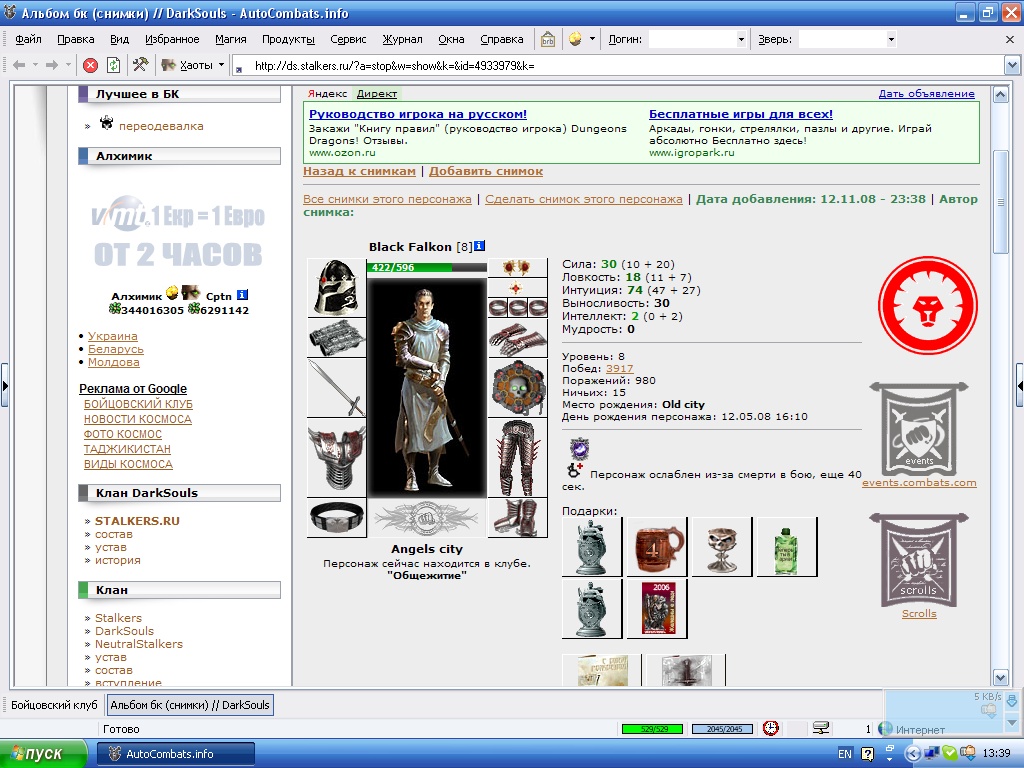This screenshot has width=1024, height=768.
Task: Open the Хаоты dropdown arrow
Action: pos(221,65)
